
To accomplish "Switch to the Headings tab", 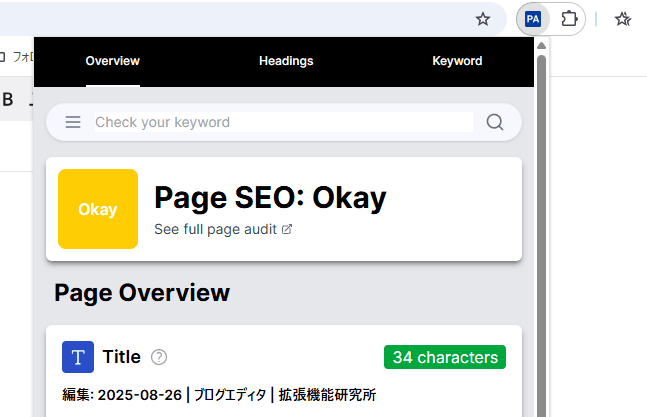I will point(286,61).
